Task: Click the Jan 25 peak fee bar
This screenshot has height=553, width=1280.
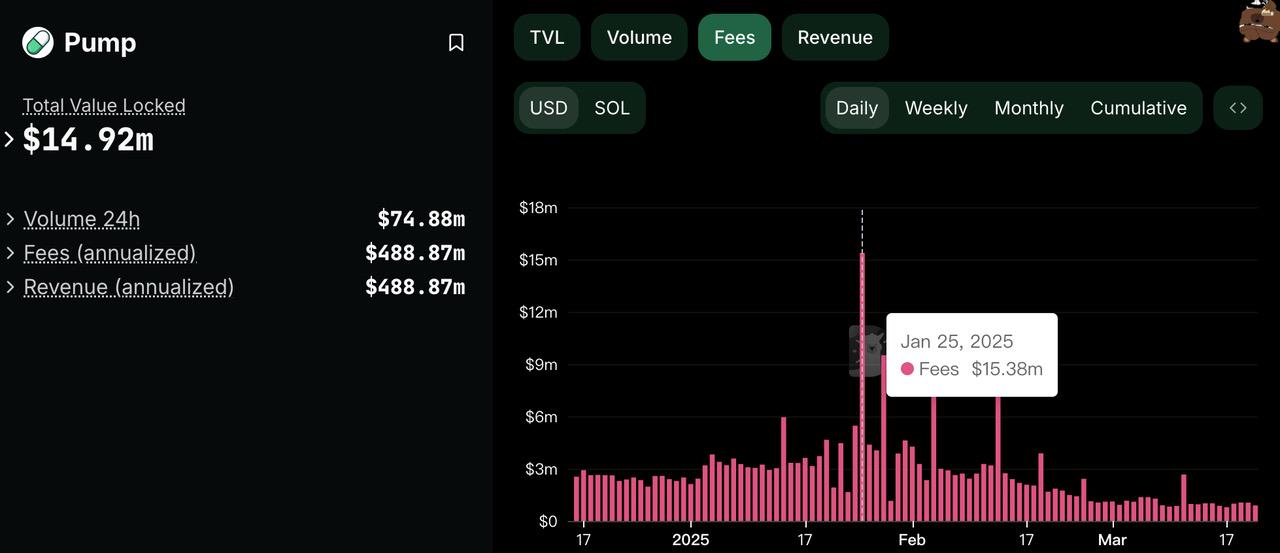Action: coord(862,387)
